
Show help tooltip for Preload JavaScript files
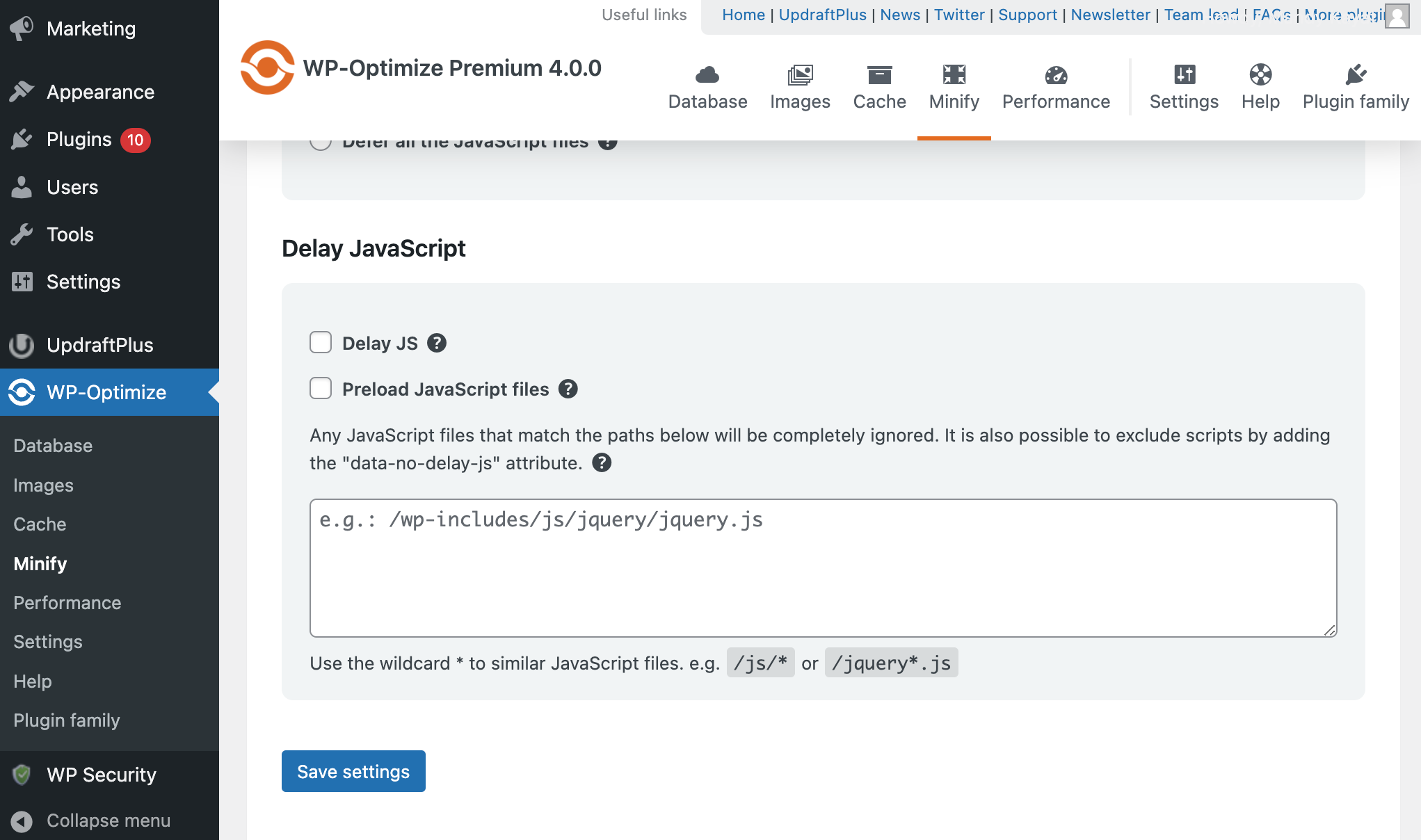tap(568, 389)
